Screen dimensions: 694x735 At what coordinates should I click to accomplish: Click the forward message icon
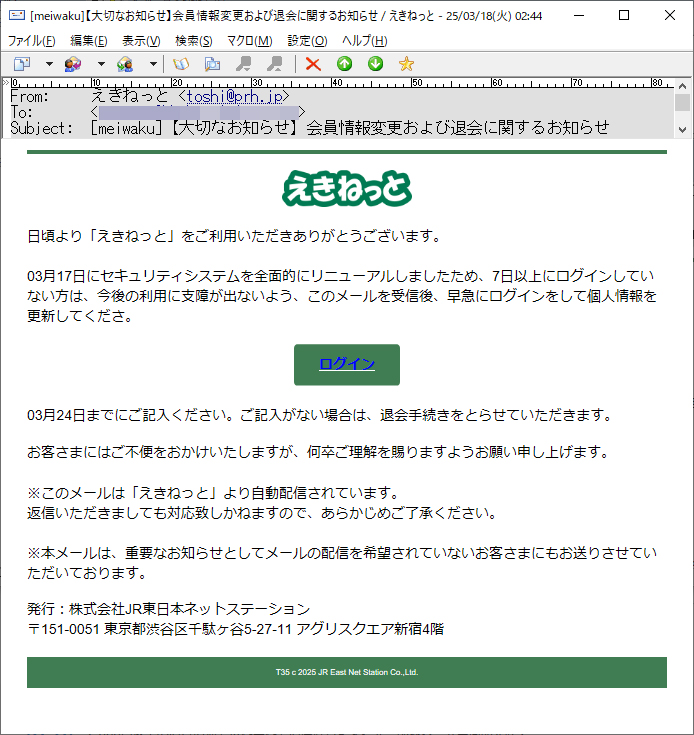[125, 64]
